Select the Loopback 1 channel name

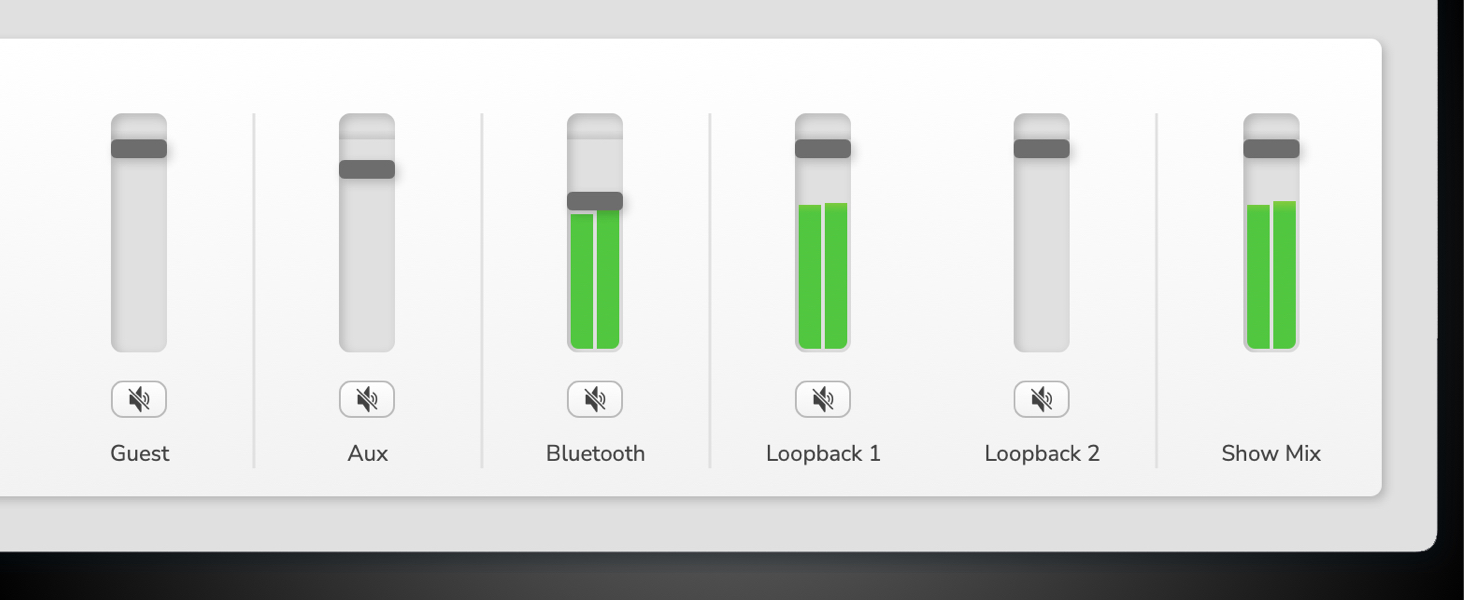823,454
